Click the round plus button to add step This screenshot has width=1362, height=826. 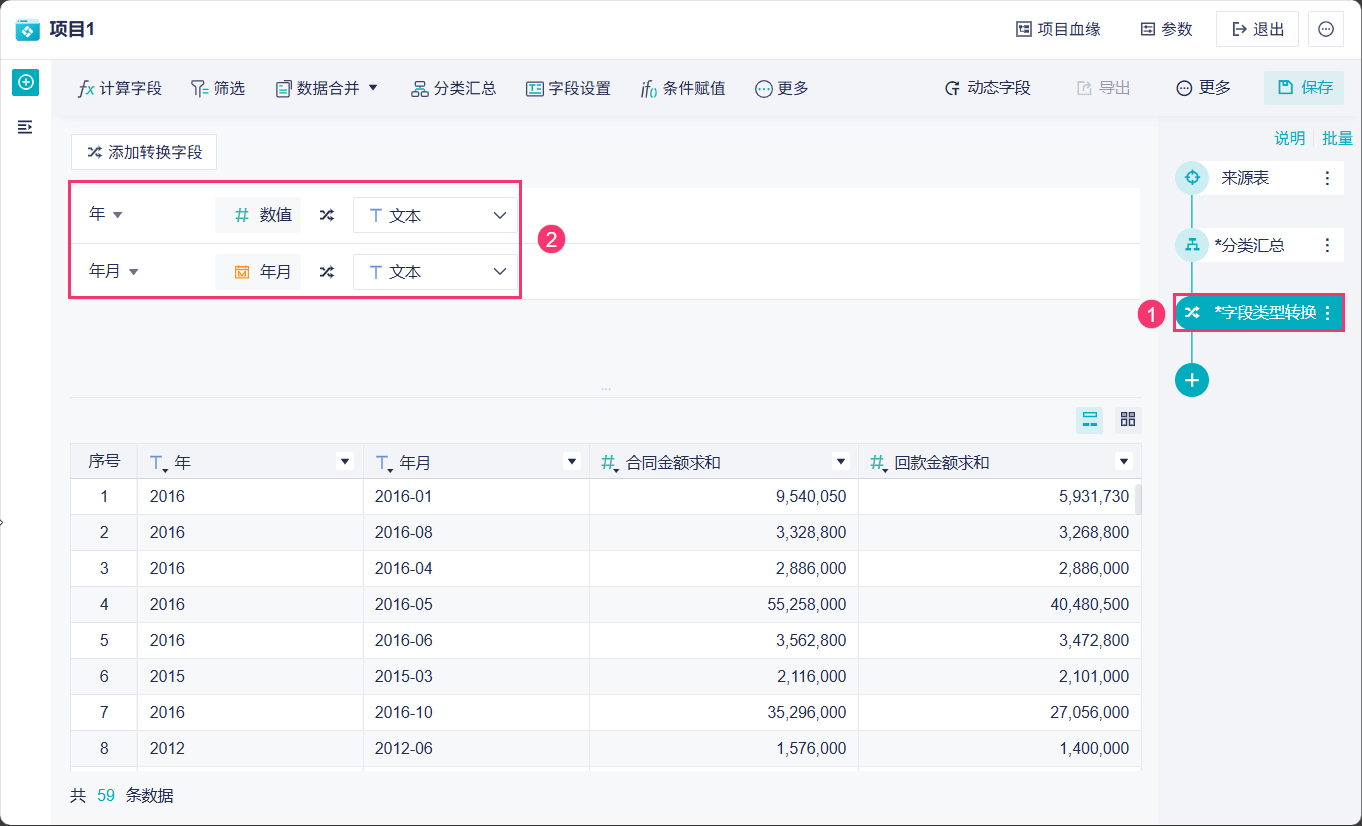pyautogui.click(x=1191, y=380)
